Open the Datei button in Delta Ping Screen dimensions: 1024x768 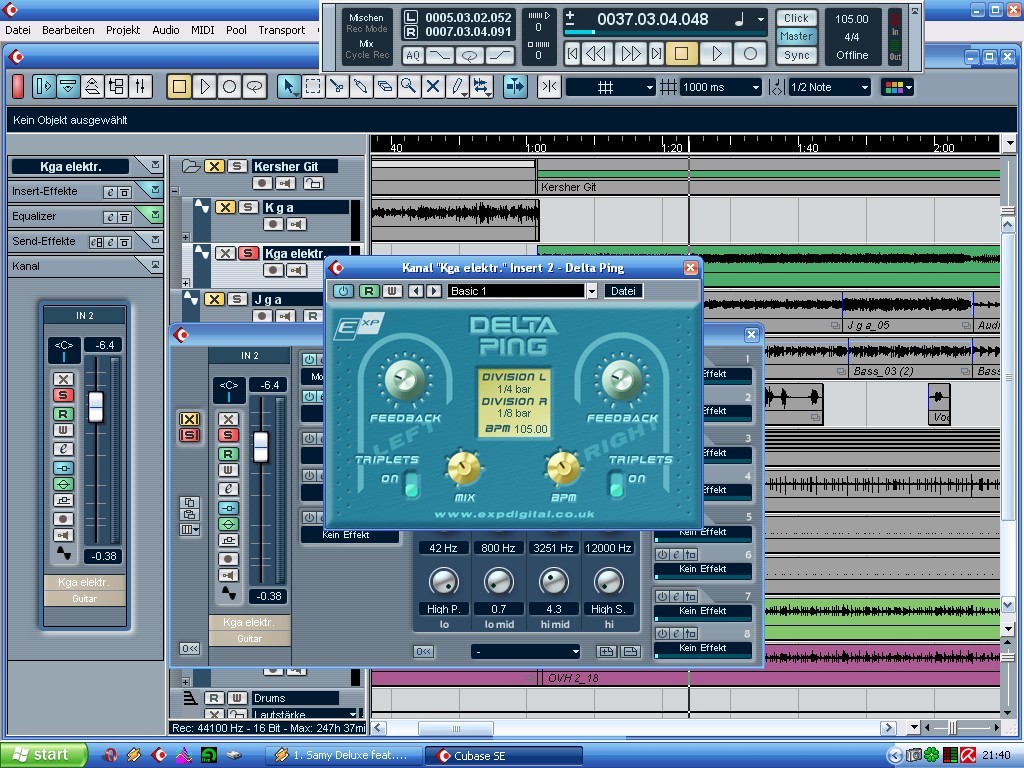[x=623, y=291]
